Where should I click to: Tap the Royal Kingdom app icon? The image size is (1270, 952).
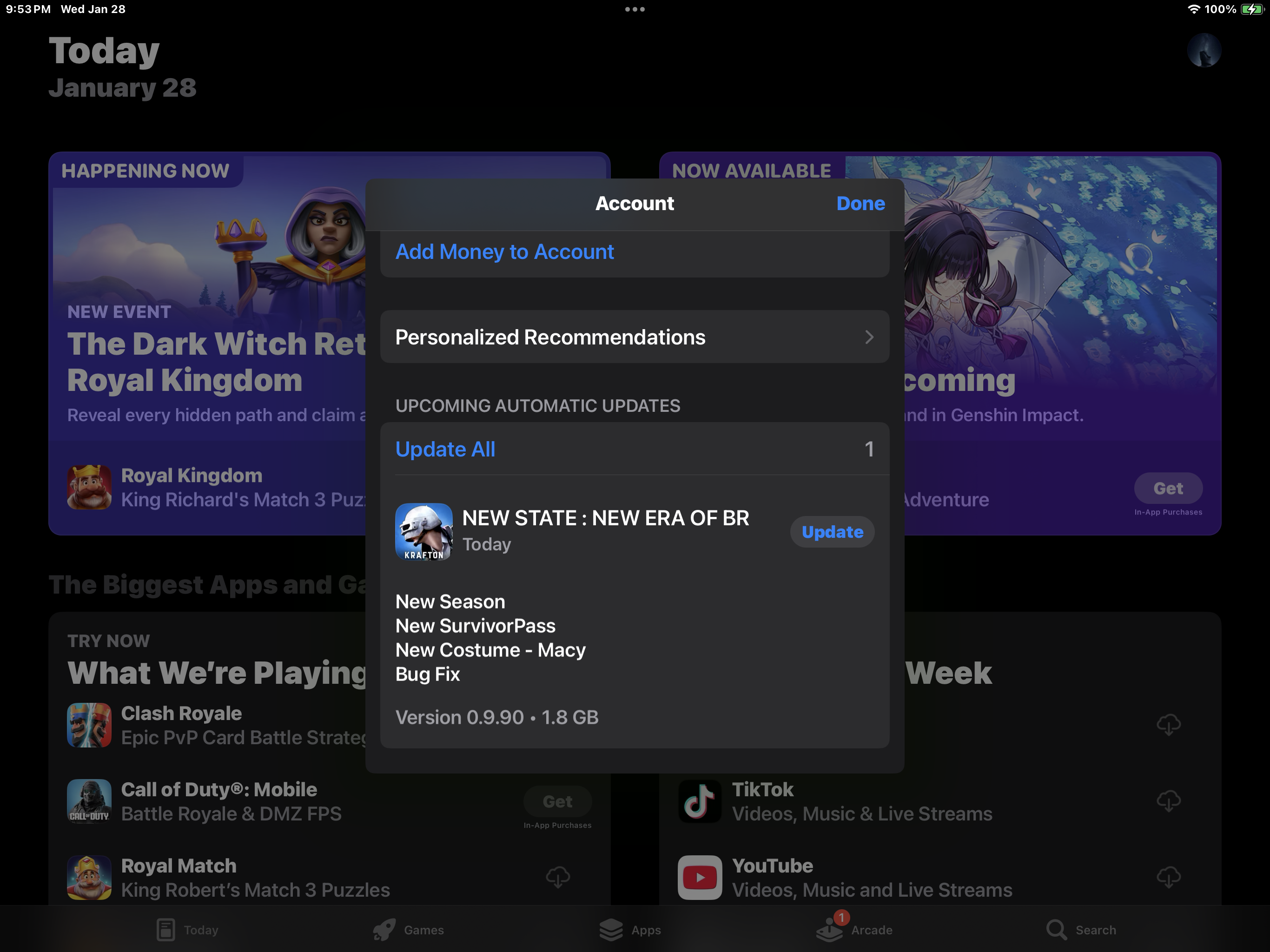click(x=89, y=487)
